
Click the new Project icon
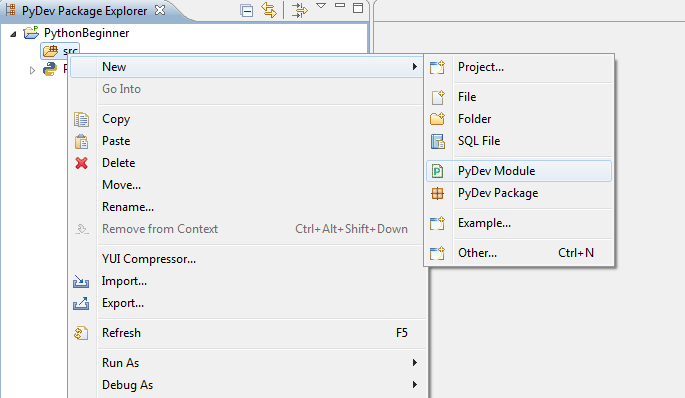(x=437, y=67)
